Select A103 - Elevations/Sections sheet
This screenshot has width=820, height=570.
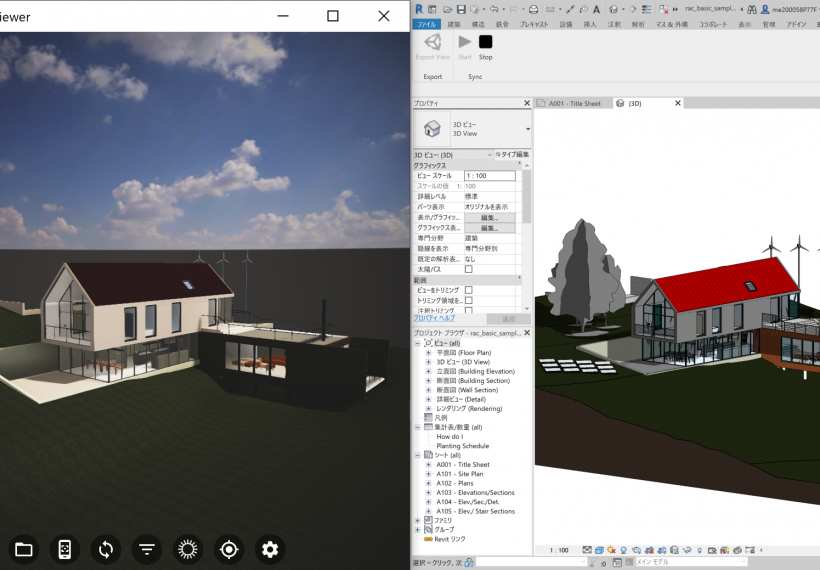(x=475, y=493)
